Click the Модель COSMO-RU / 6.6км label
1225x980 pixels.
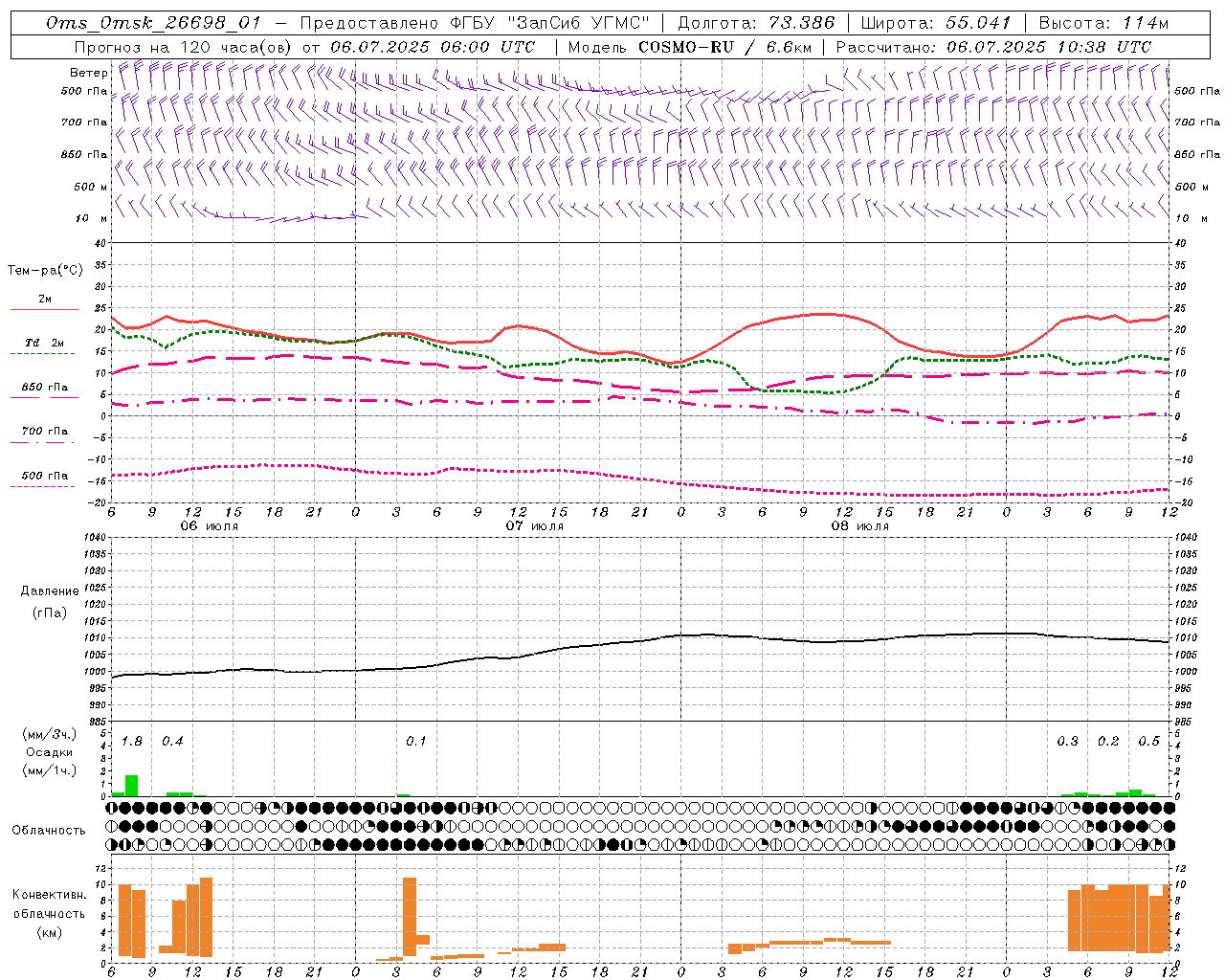[x=689, y=47]
